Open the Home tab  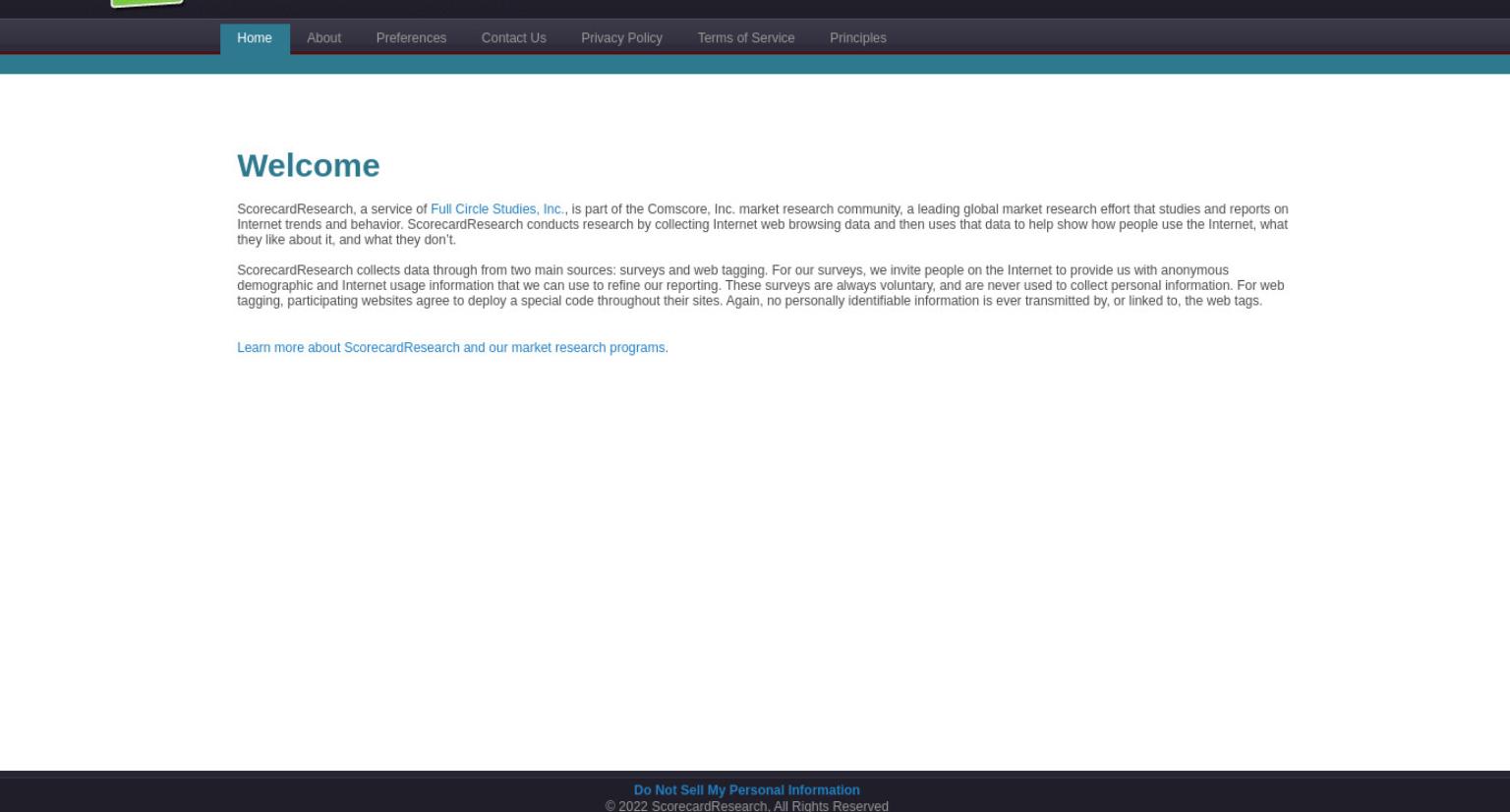tap(255, 38)
